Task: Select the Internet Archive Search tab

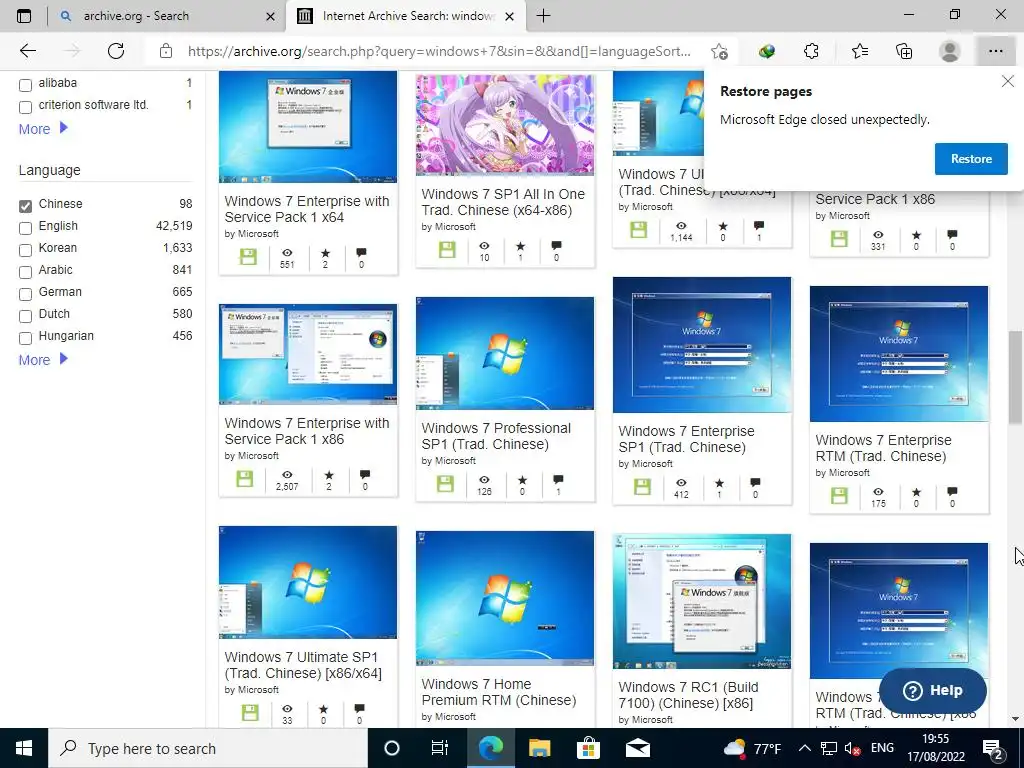Action: click(405, 16)
